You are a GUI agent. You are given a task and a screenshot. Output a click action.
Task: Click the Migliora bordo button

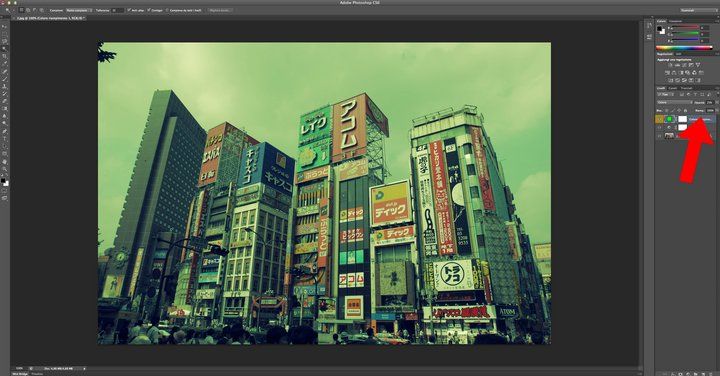click(x=221, y=10)
